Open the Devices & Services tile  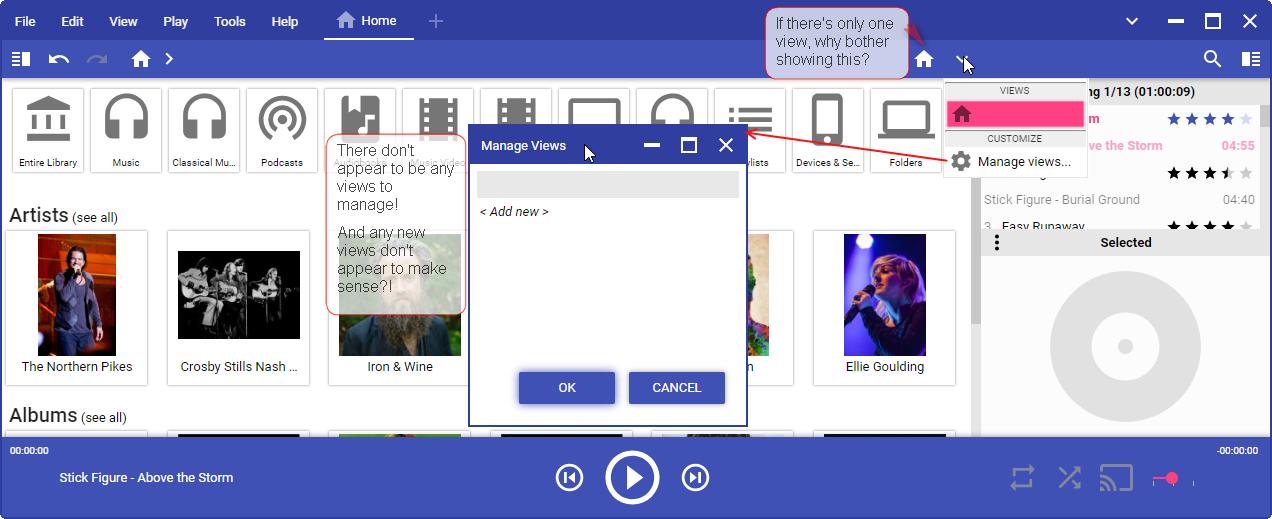[x=827, y=130]
